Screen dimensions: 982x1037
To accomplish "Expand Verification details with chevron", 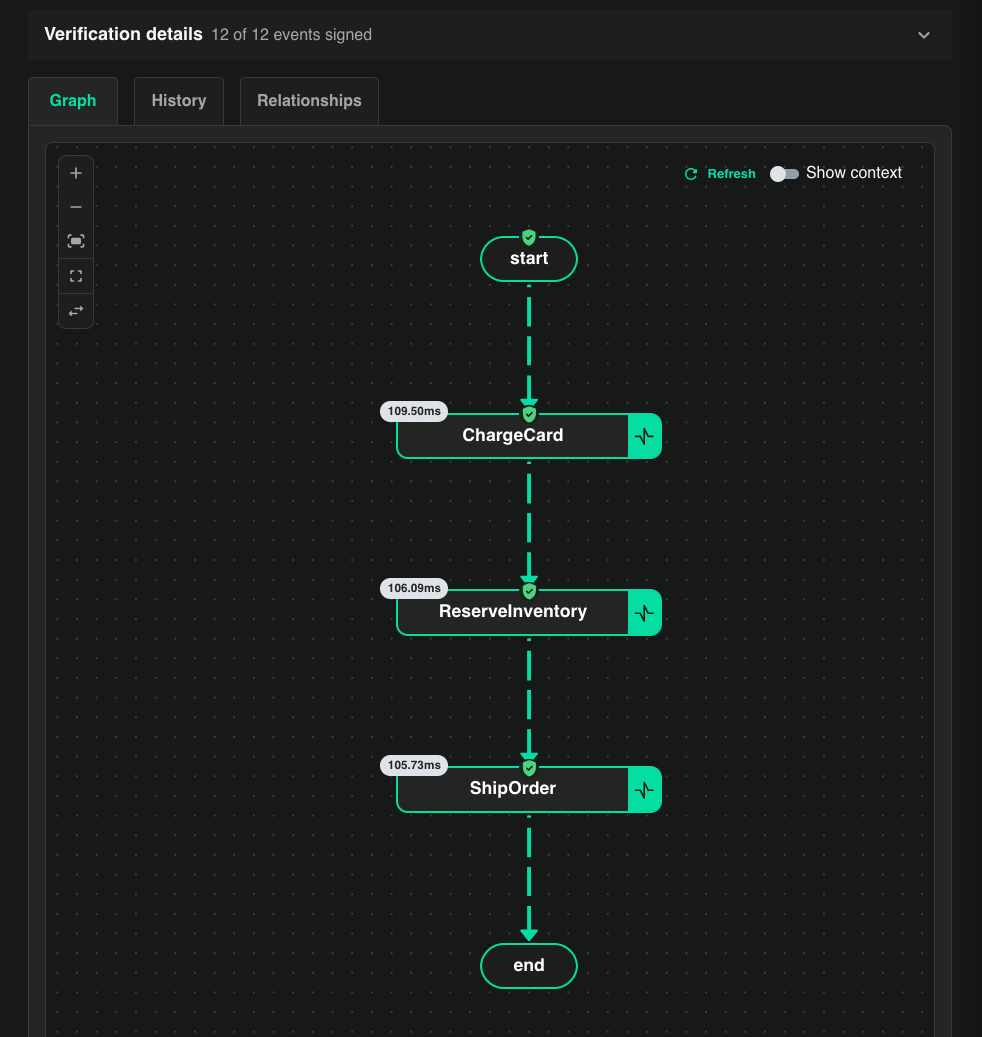I will click(x=924, y=35).
